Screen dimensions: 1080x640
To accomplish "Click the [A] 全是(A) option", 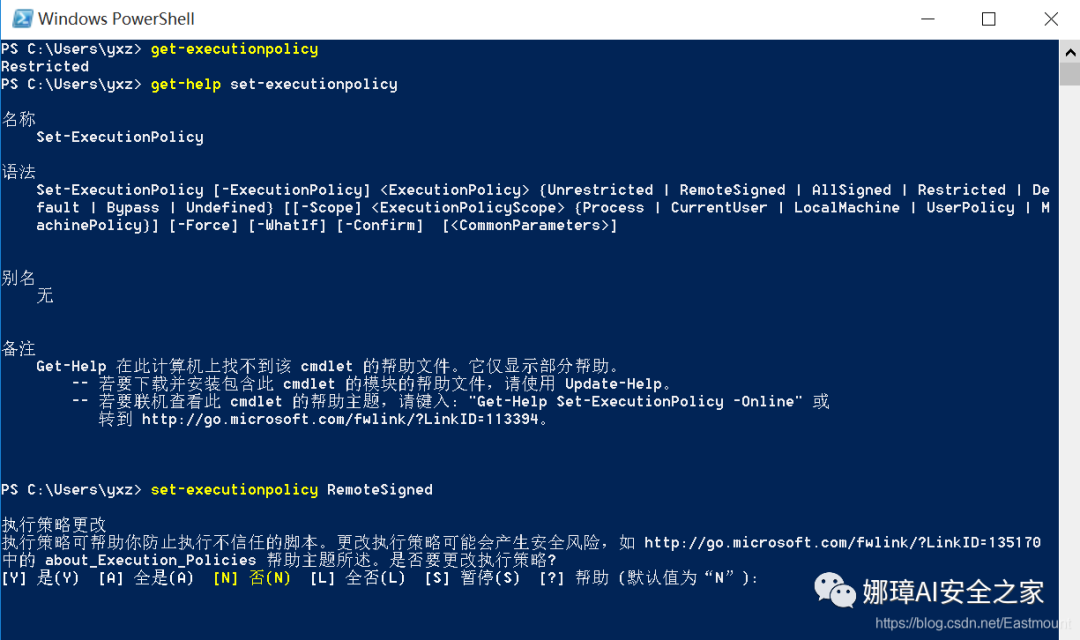I will tap(146, 578).
